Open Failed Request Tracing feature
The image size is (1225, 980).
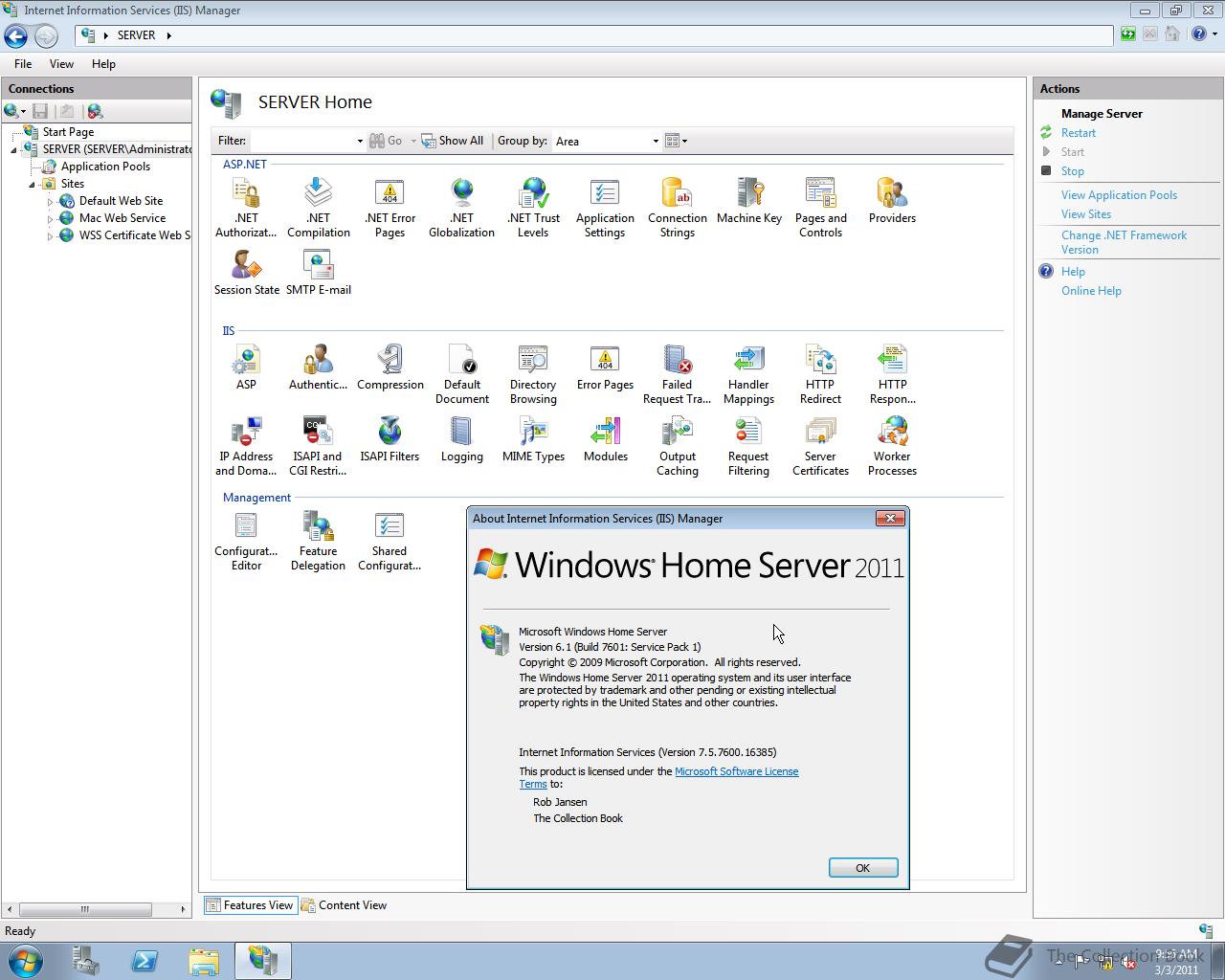[x=677, y=374]
